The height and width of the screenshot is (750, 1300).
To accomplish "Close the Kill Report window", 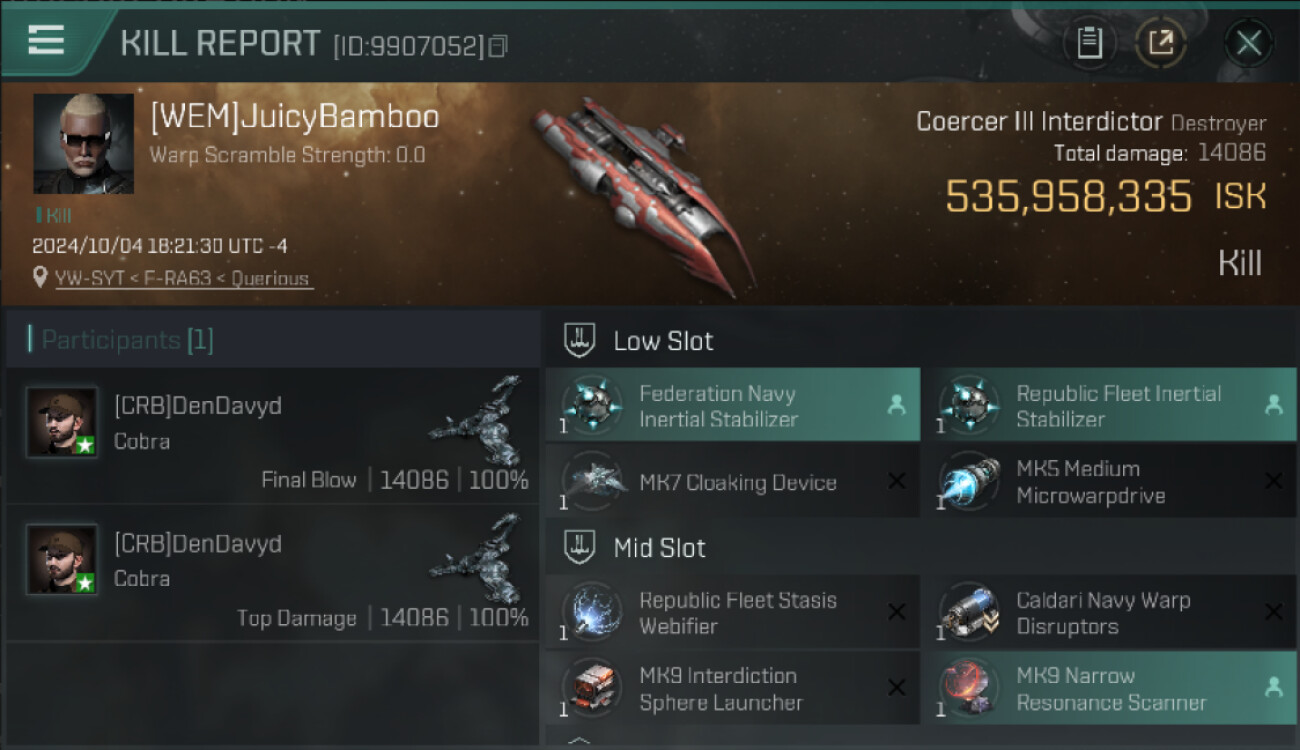I will pos(1248,43).
